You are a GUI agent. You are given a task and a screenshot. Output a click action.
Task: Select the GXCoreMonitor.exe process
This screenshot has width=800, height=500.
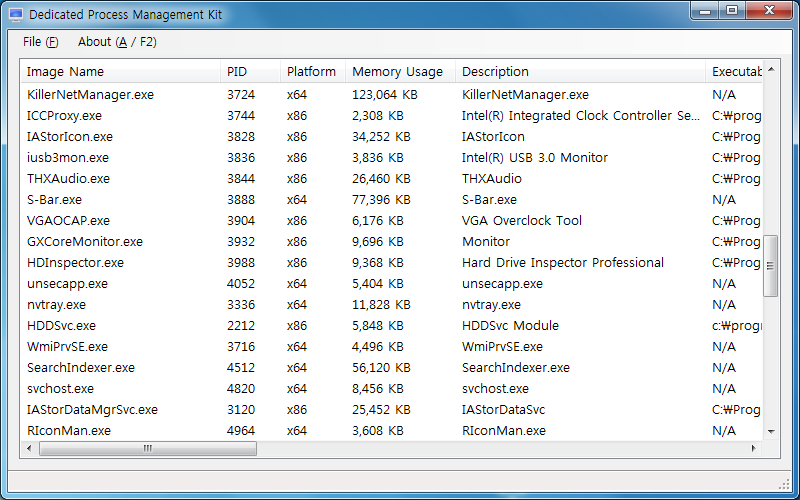point(85,241)
